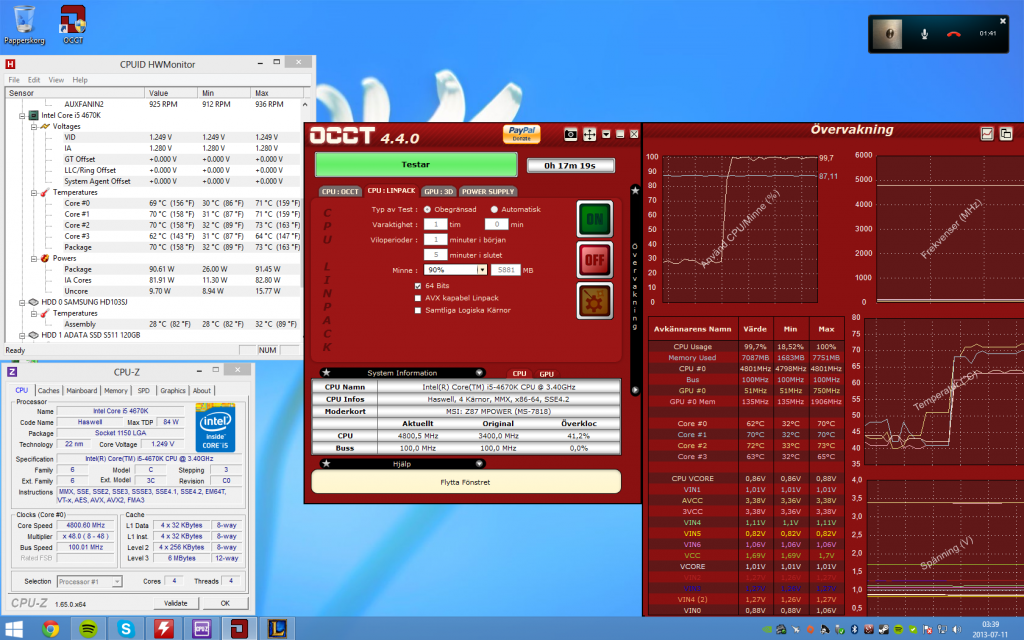Click the star icon beside System Information
The height and width of the screenshot is (640, 1024).
point(326,373)
